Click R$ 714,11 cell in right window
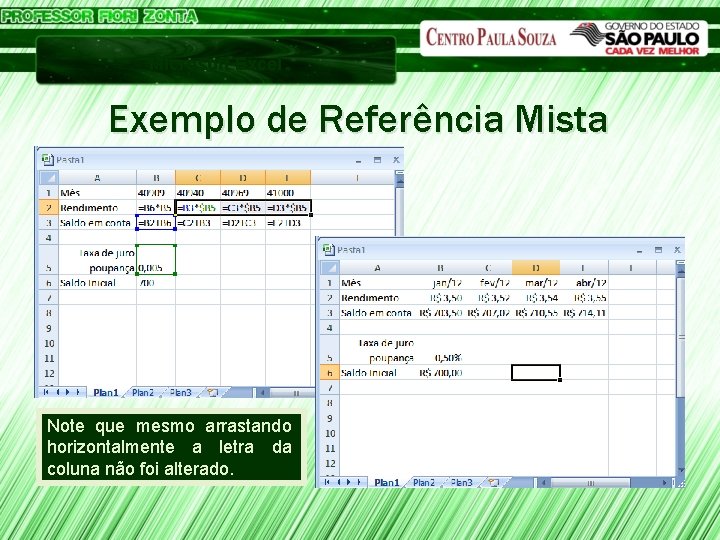This screenshot has height=540, width=720. click(585, 313)
